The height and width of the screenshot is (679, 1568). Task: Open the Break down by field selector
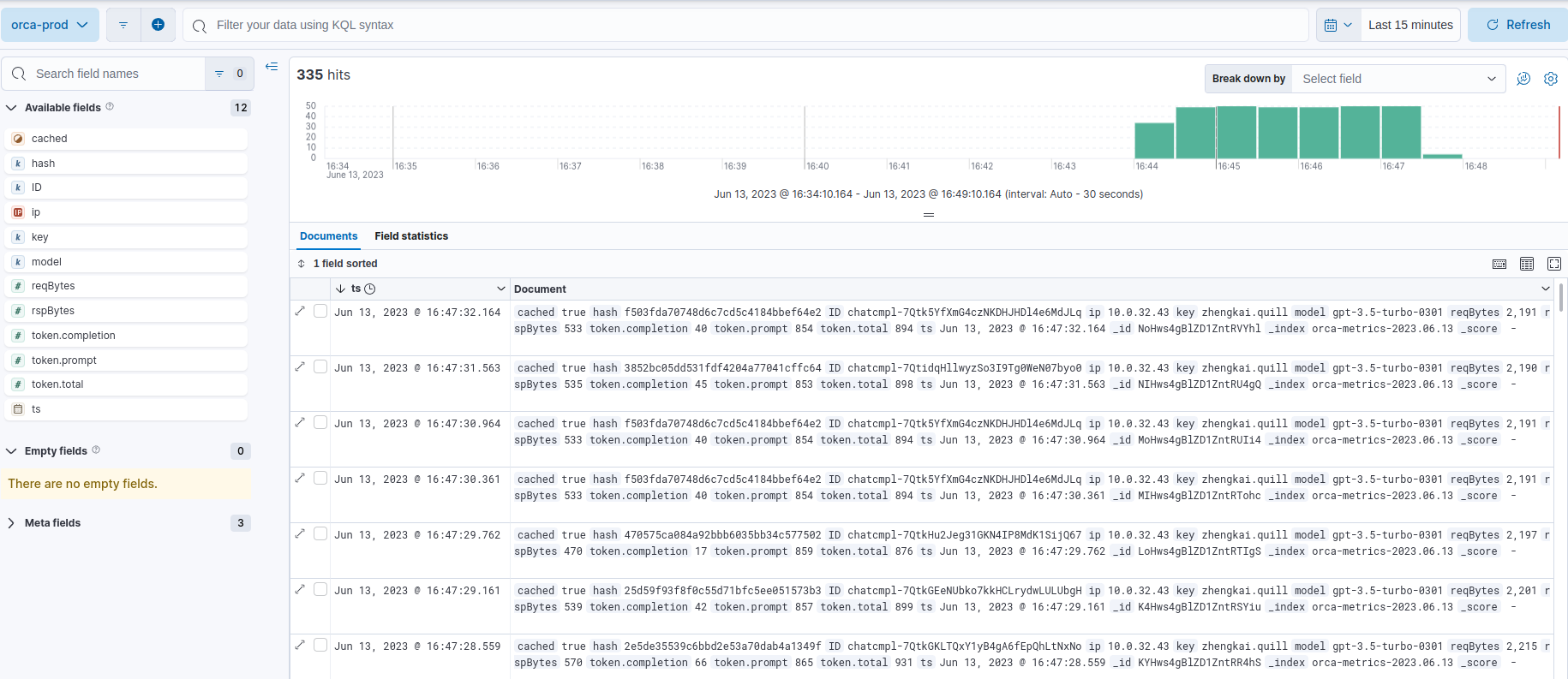tap(1397, 79)
